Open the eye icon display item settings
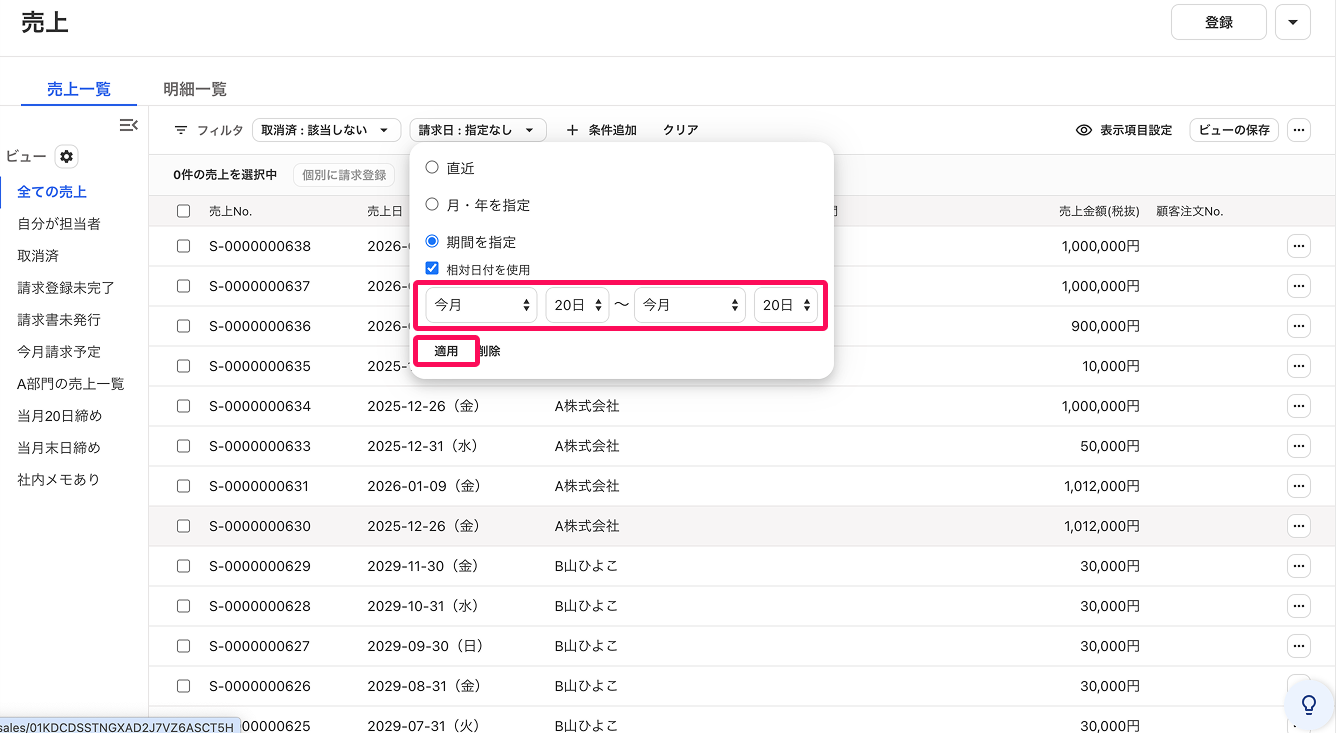Image resolution: width=1336 pixels, height=733 pixels. click(1083, 130)
